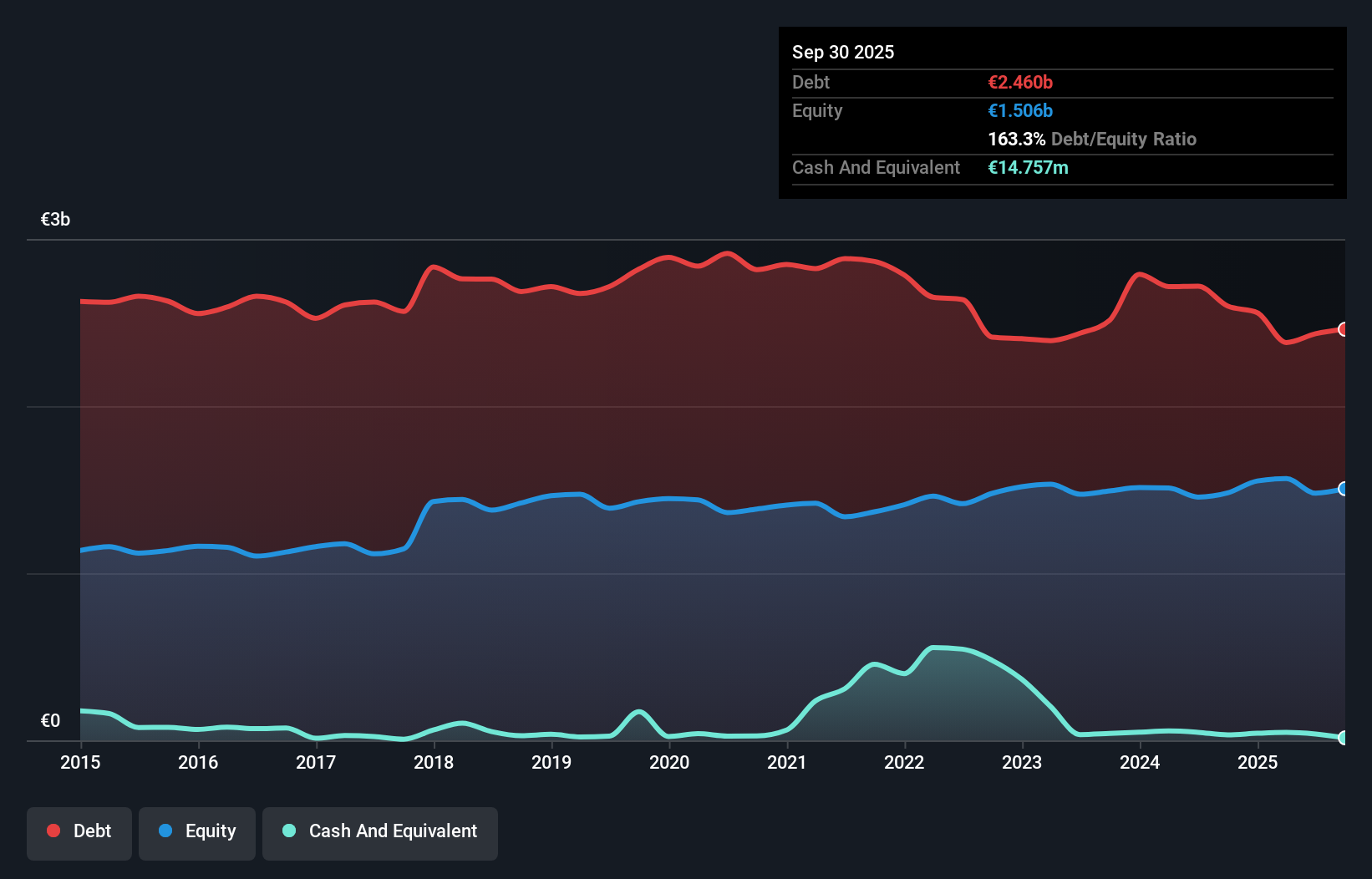Select the Debt endpoint marker on chart
The width and height of the screenshot is (1372, 879).
(x=1343, y=330)
